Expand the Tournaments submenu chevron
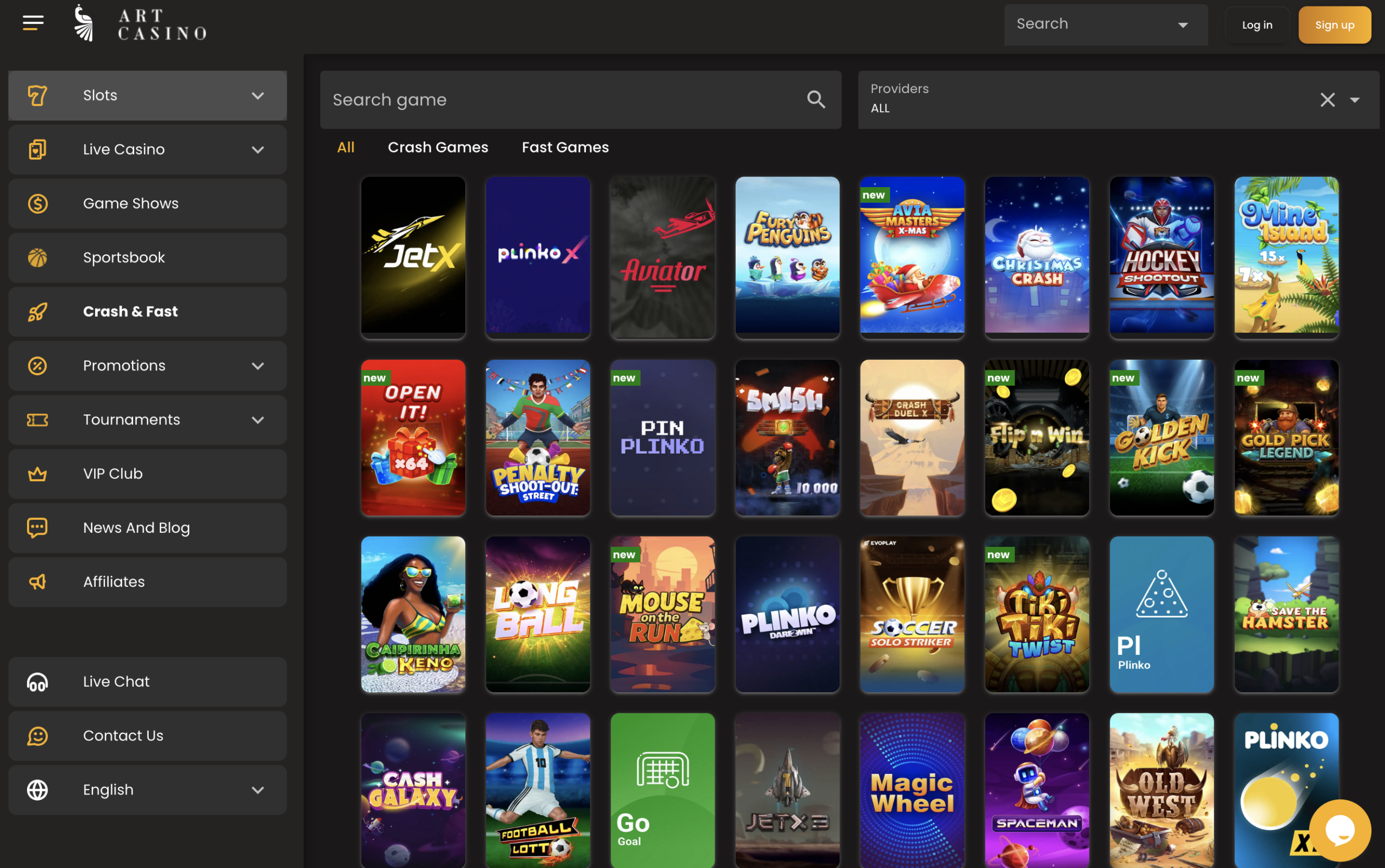 click(x=258, y=420)
